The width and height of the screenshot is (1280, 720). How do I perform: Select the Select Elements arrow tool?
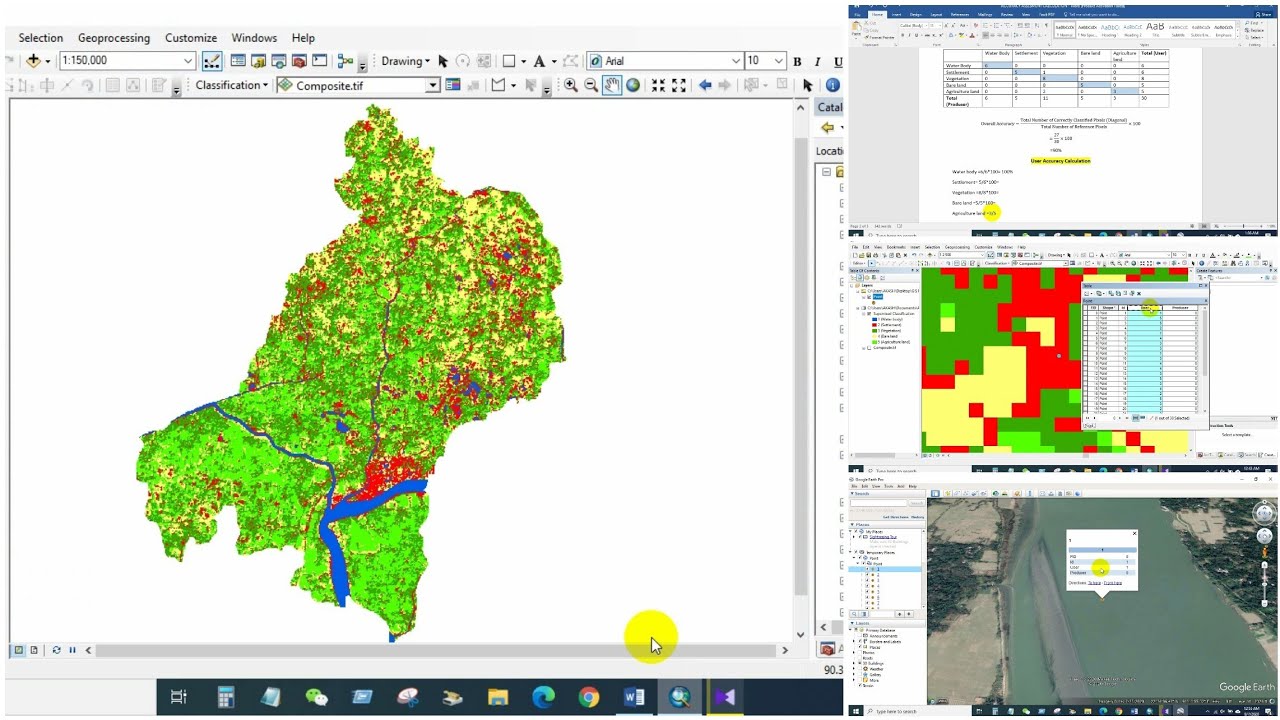pos(808,85)
